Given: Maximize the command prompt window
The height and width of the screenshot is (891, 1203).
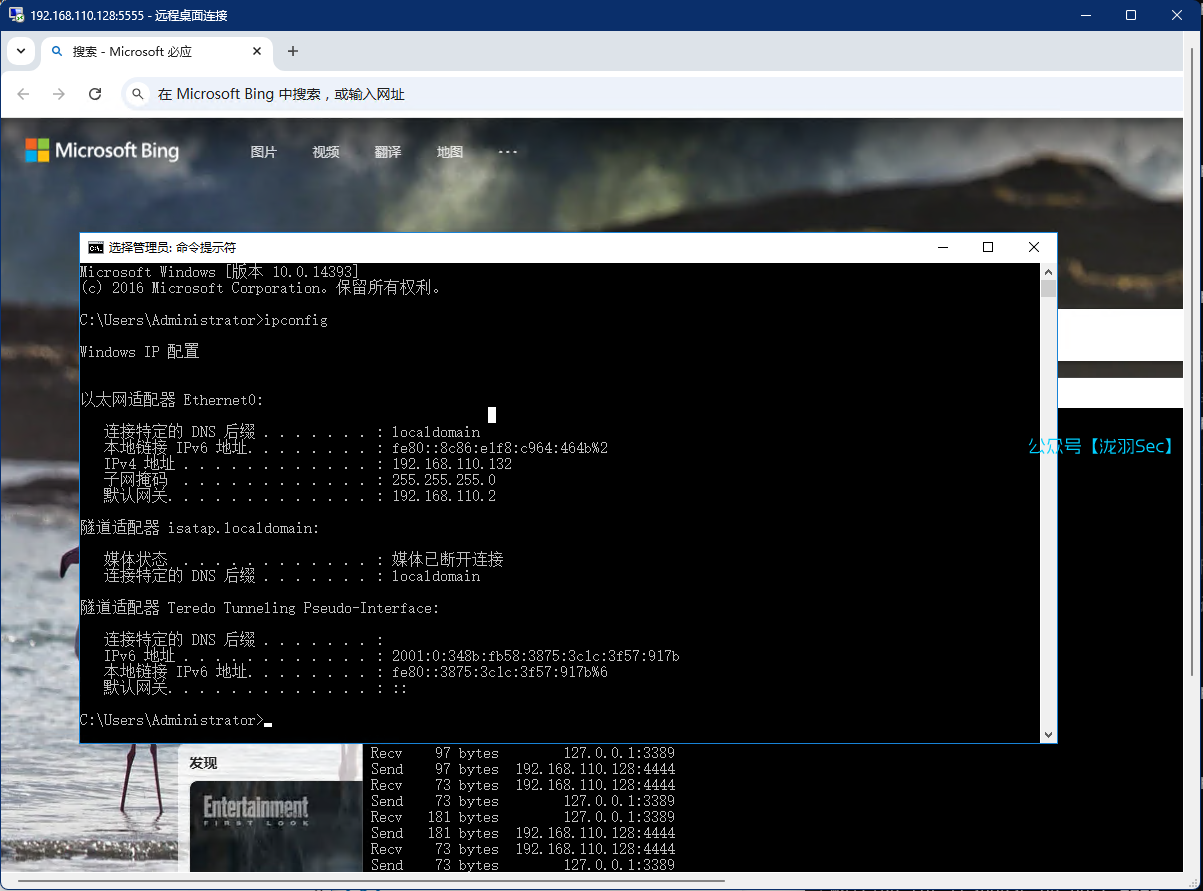Looking at the screenshot, I should (x=988, y=247).
